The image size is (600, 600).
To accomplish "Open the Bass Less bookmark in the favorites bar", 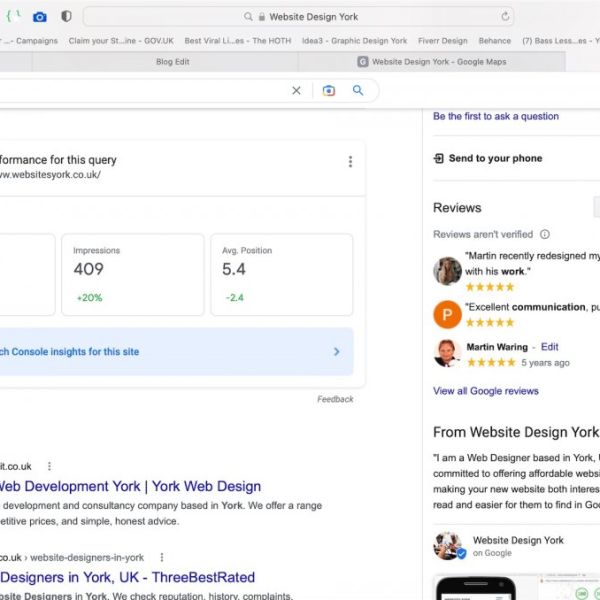I will click(561, 41).
